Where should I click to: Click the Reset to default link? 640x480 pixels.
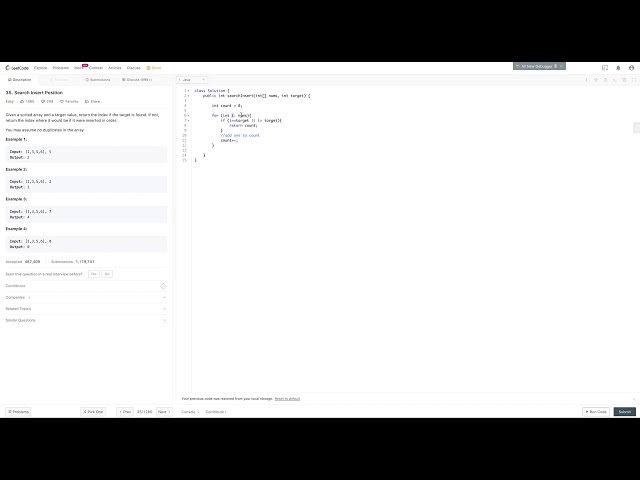point(287,399)
